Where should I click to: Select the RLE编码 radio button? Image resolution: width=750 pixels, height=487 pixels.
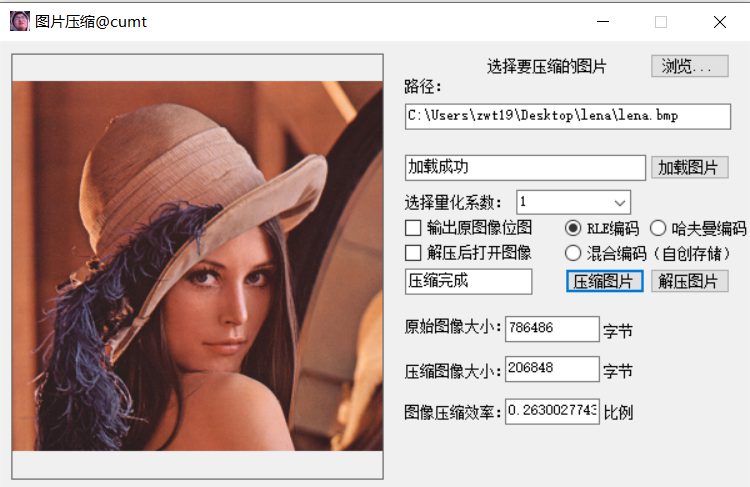pyautogui.click(x=573, y=228)
